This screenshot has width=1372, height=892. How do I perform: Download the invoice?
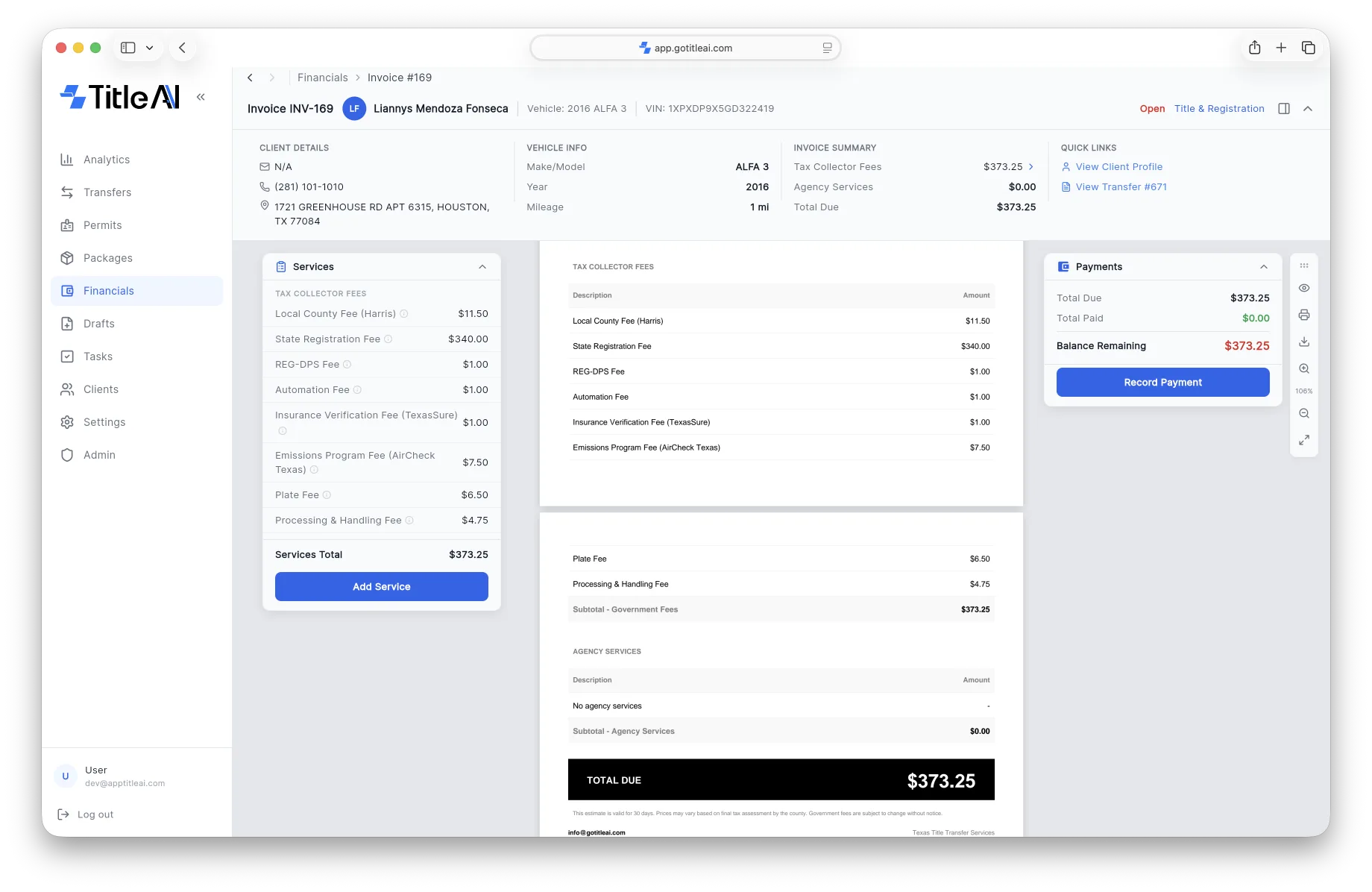(x=1304, y=342)
